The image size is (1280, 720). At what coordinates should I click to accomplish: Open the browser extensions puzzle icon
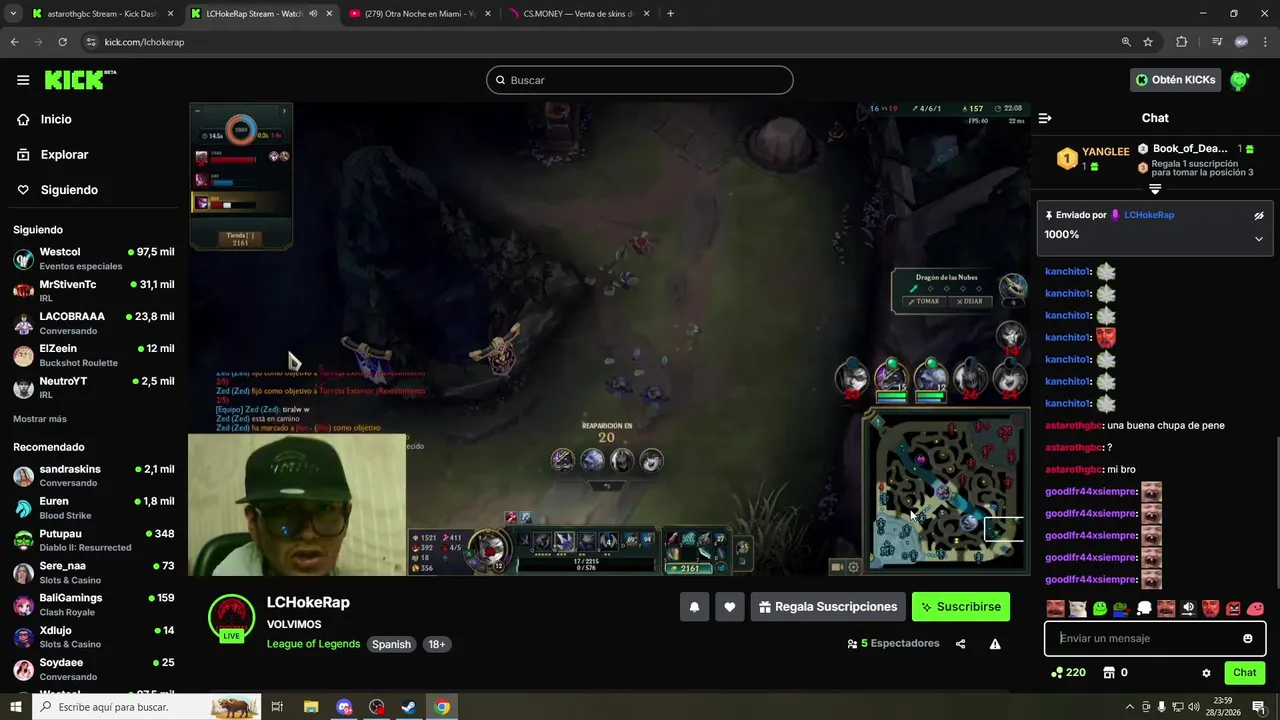coord(1182,42)
